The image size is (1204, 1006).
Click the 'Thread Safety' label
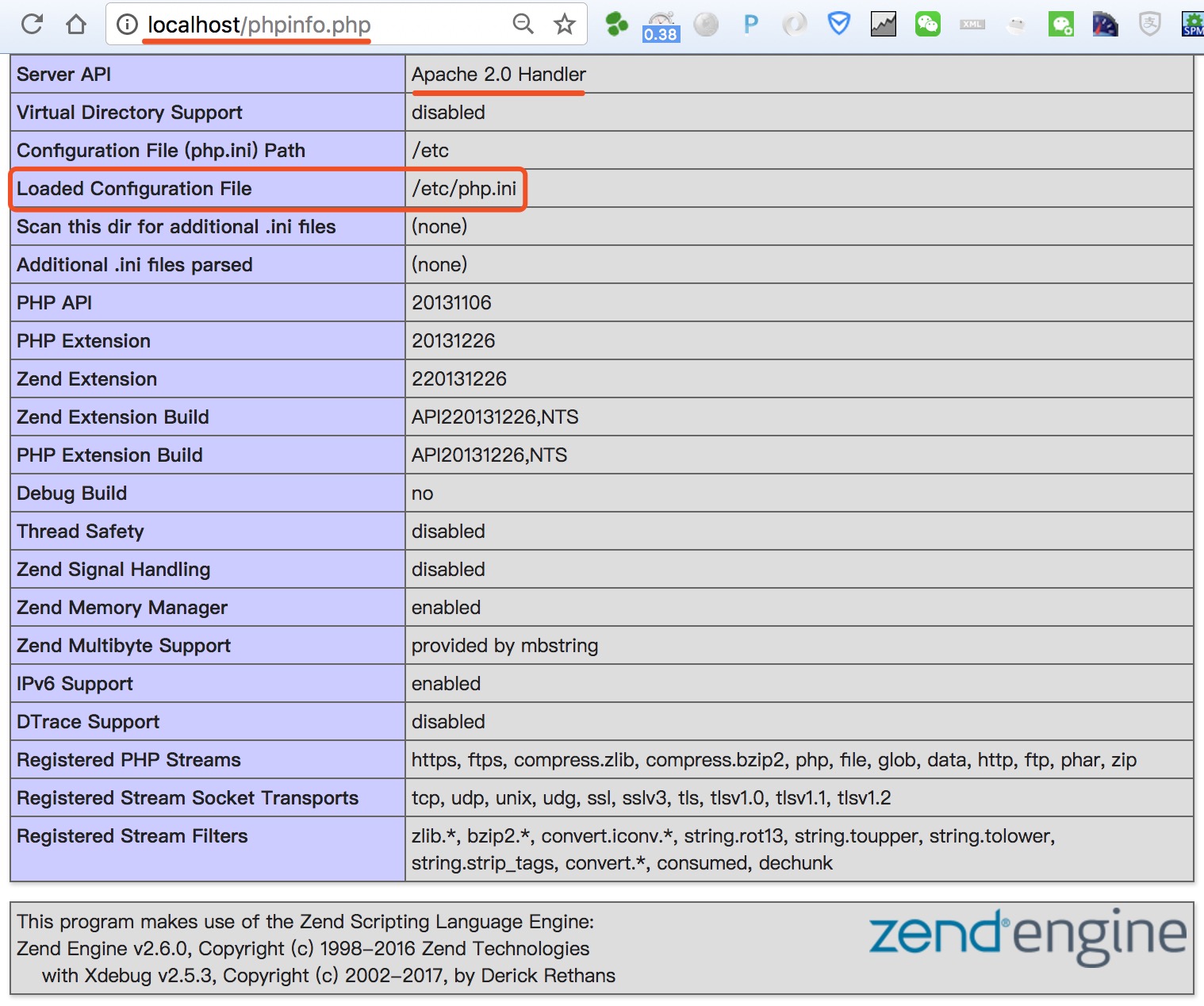click(80, 532)
